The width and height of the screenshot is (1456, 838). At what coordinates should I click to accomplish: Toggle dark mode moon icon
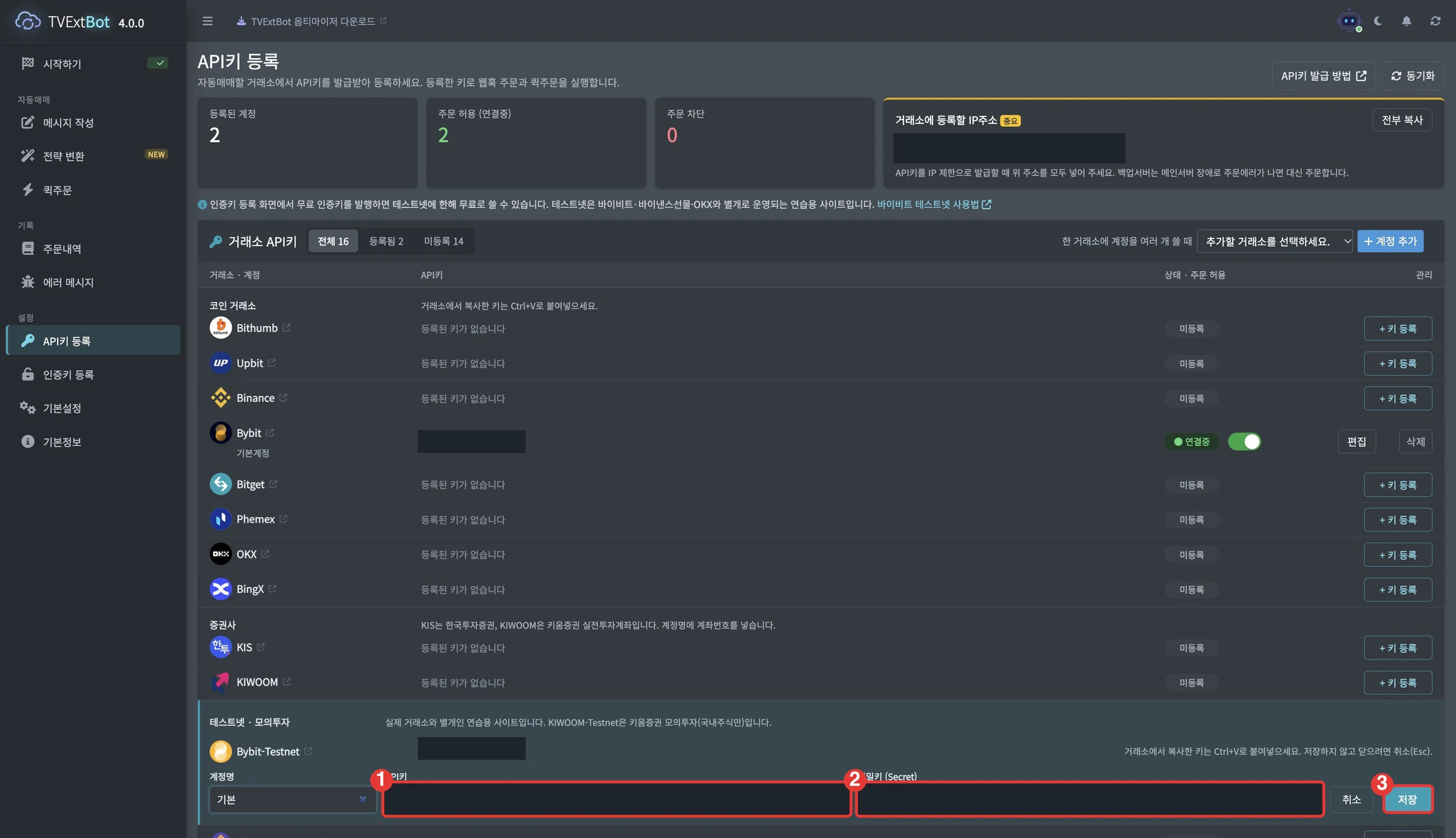click(x=1378, y=21)
